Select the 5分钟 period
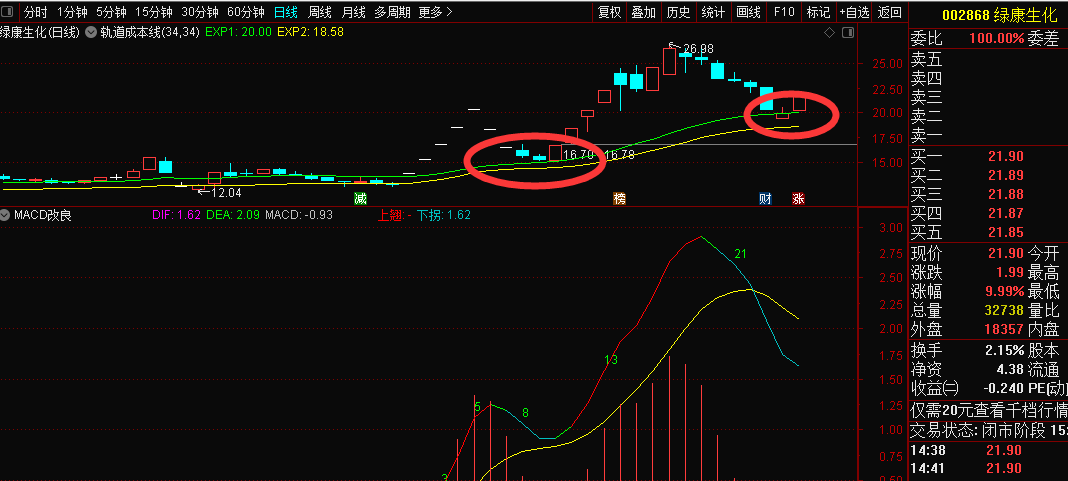Viewport: 1068px width, 481px height. pyautogui.click(x=111, y=12)
